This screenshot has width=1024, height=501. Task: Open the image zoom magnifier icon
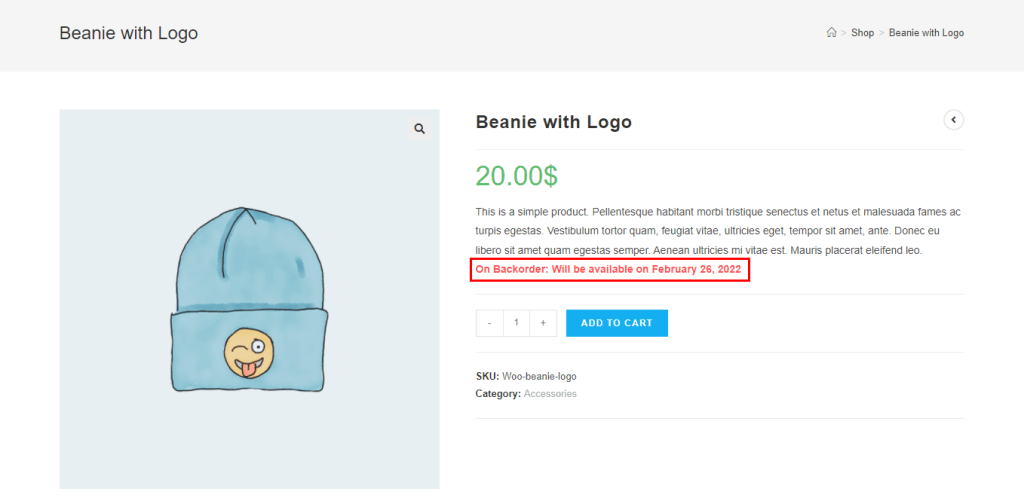point(420,129)
